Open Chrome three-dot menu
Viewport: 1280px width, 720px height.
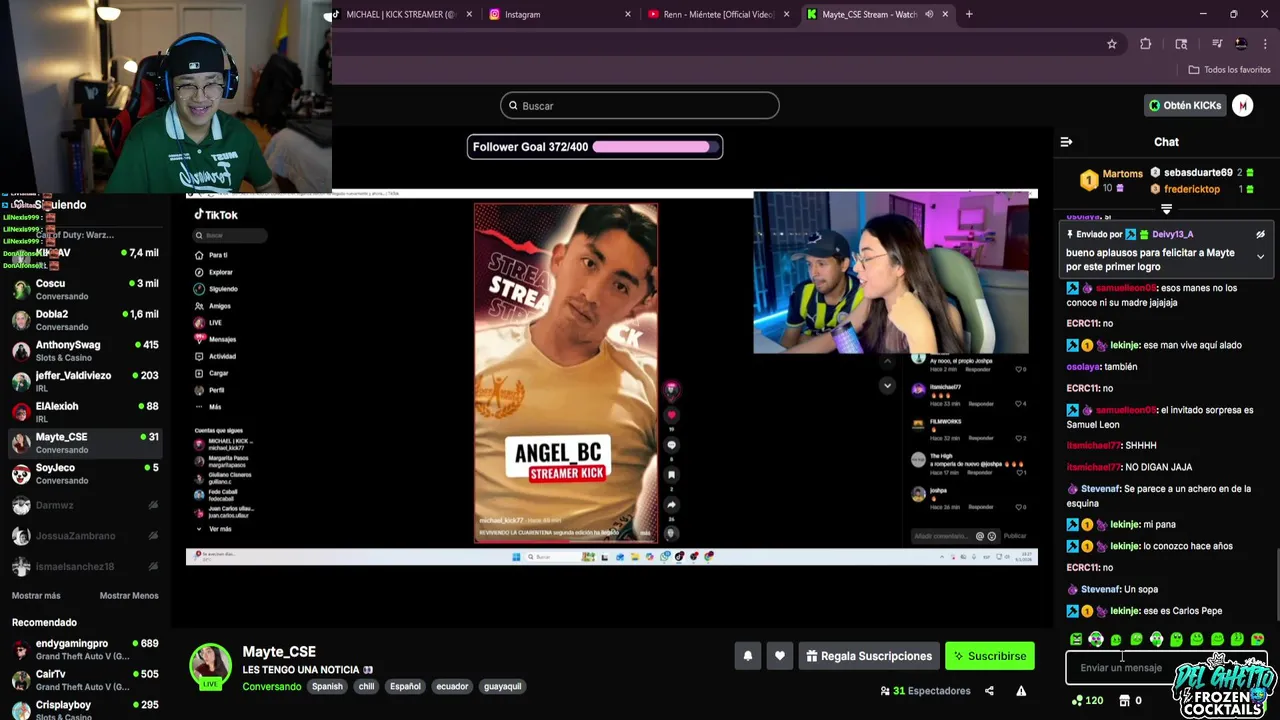tap(1265, 44)
